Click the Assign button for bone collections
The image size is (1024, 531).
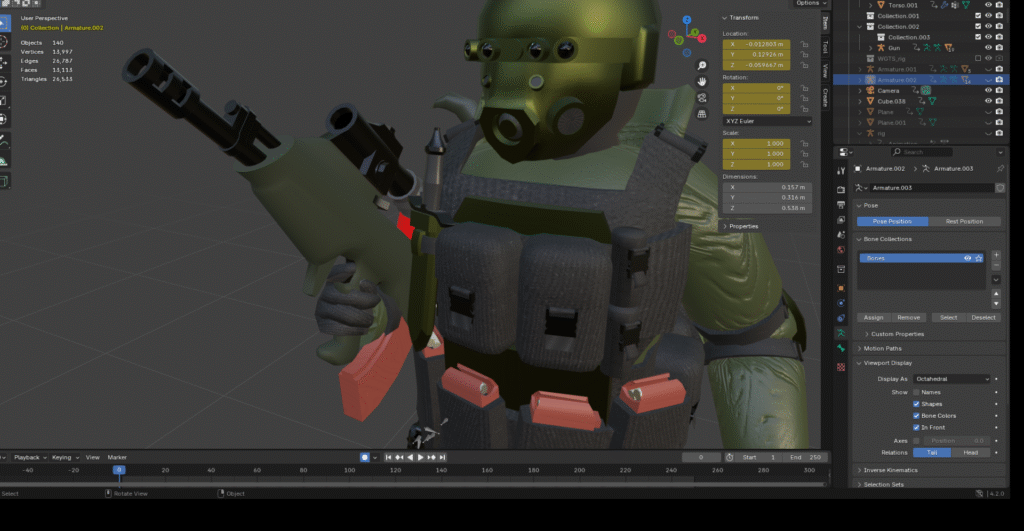874,317
